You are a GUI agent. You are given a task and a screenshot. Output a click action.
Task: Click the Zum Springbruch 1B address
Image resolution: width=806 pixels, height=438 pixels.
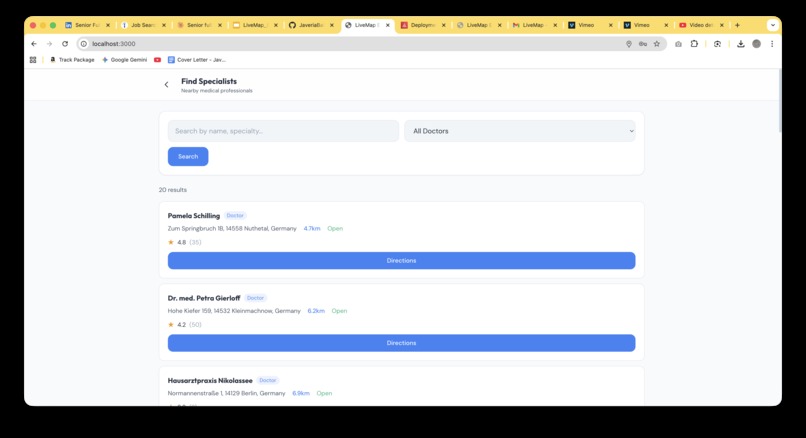click(x=232, y=229)
